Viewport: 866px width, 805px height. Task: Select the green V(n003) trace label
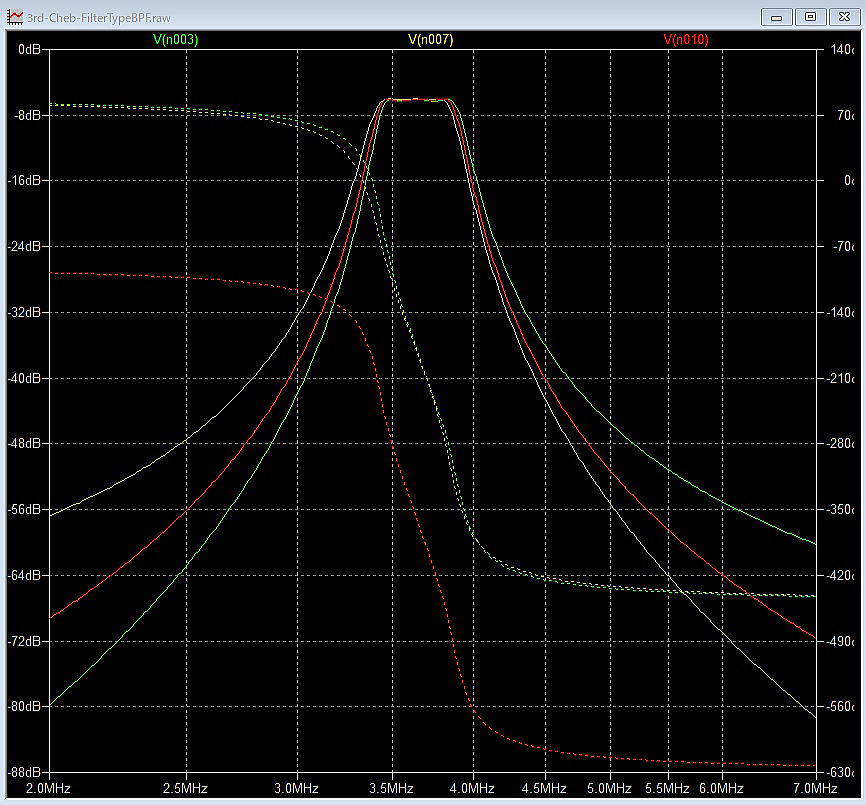pos(175,40)
